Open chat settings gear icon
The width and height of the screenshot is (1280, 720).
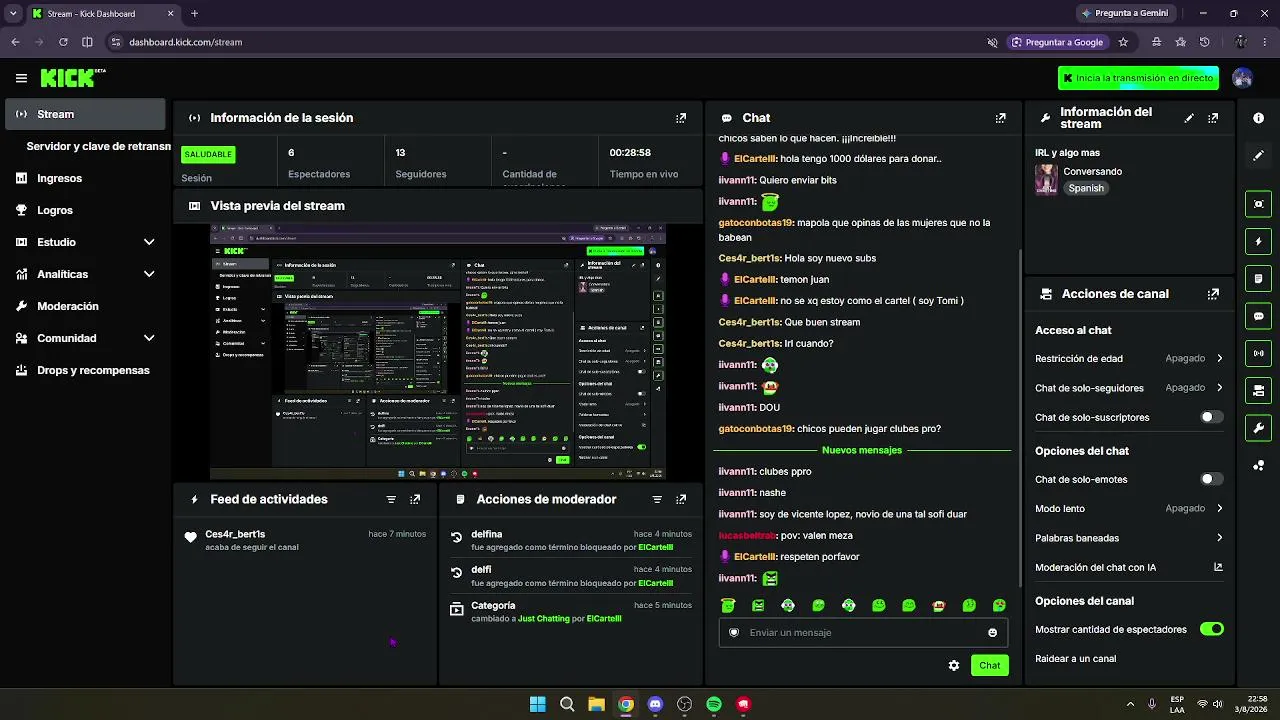(954, 665)
